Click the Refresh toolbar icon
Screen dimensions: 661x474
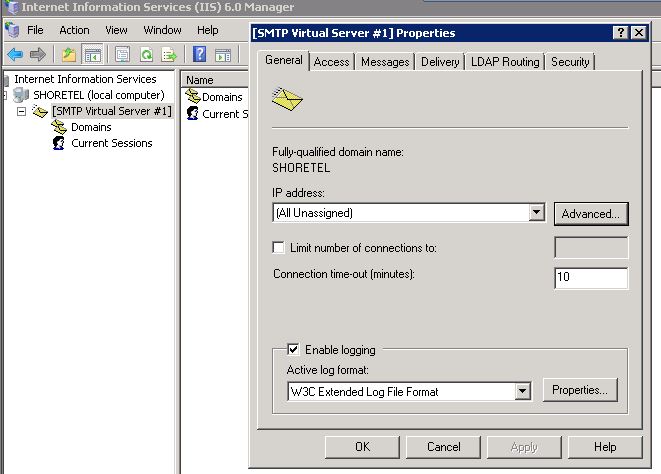(x=146, y=54)
